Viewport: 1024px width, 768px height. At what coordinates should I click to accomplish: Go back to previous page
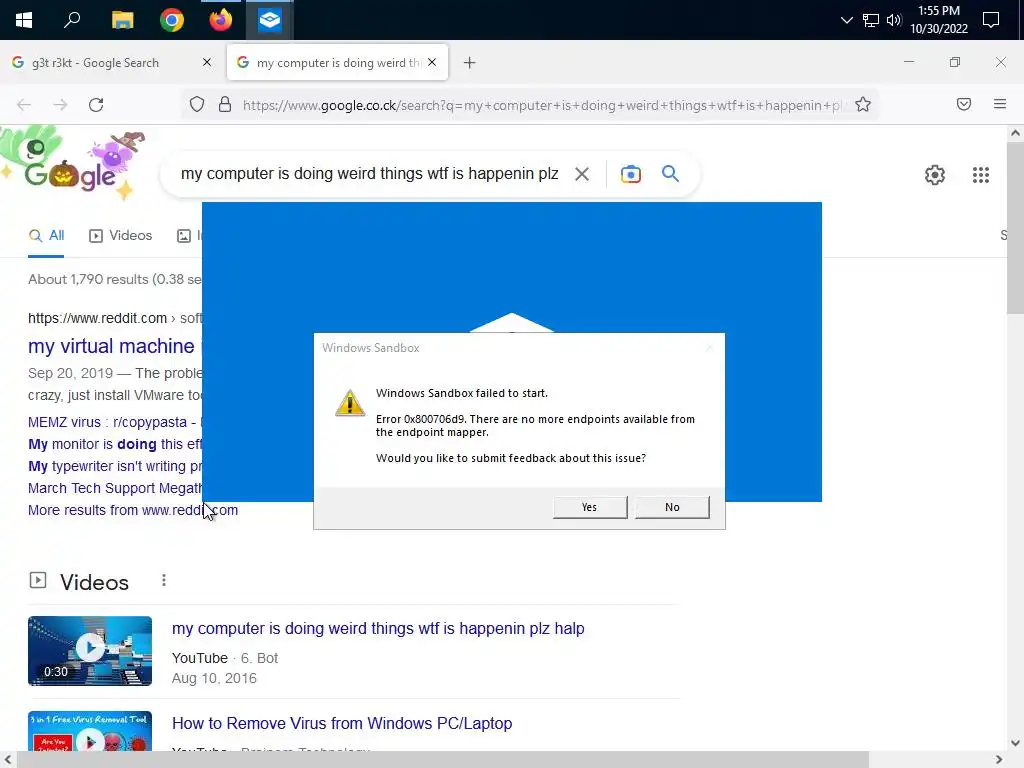[24, 105]
